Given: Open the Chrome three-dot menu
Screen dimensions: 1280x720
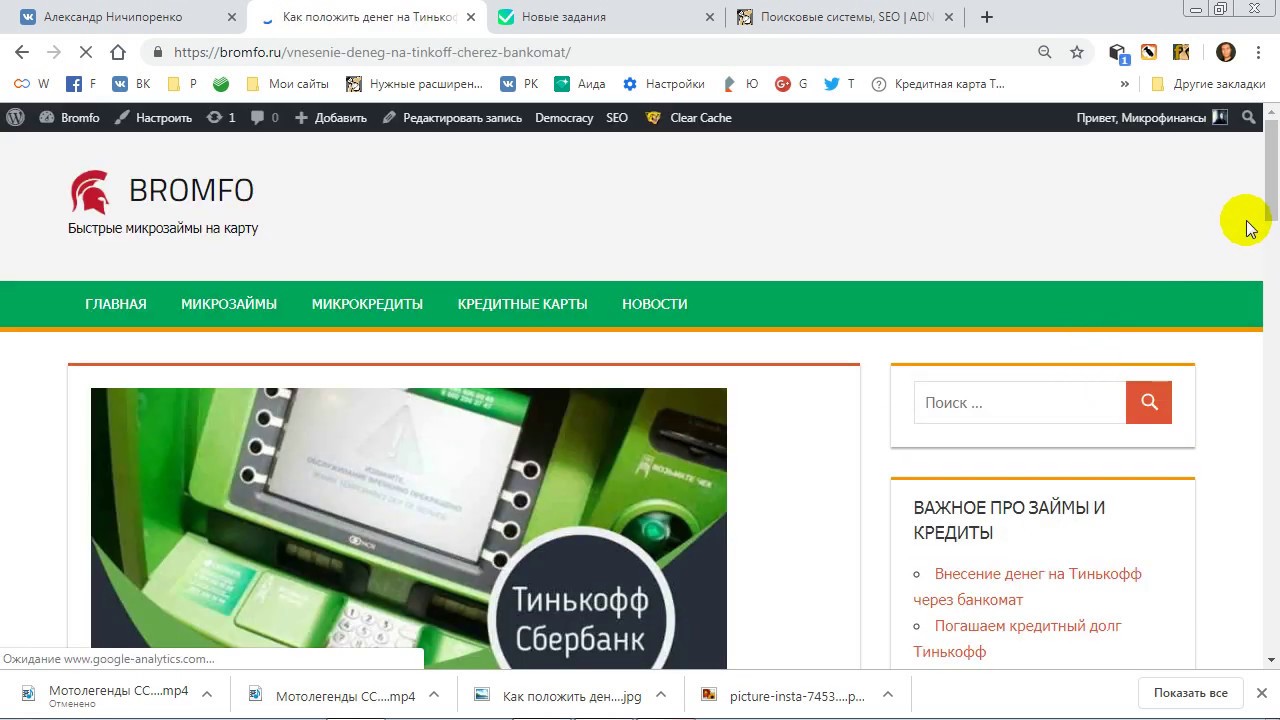Looking at the screenshot, I should 1258,52.
